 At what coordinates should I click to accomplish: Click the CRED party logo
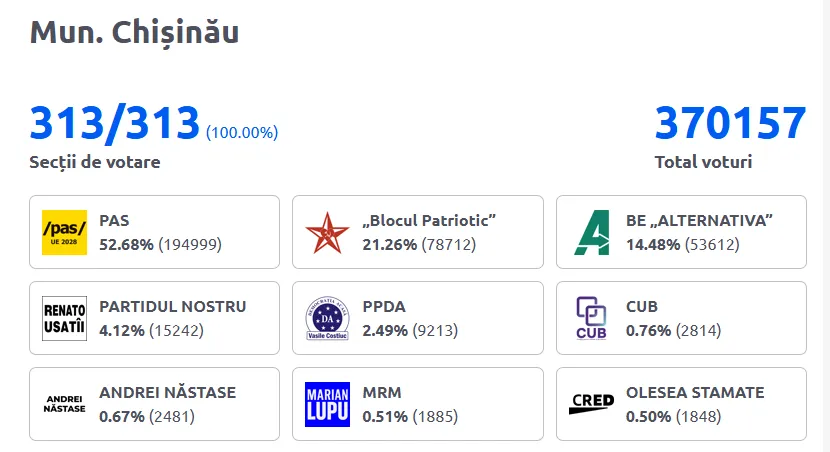[591, 404]
